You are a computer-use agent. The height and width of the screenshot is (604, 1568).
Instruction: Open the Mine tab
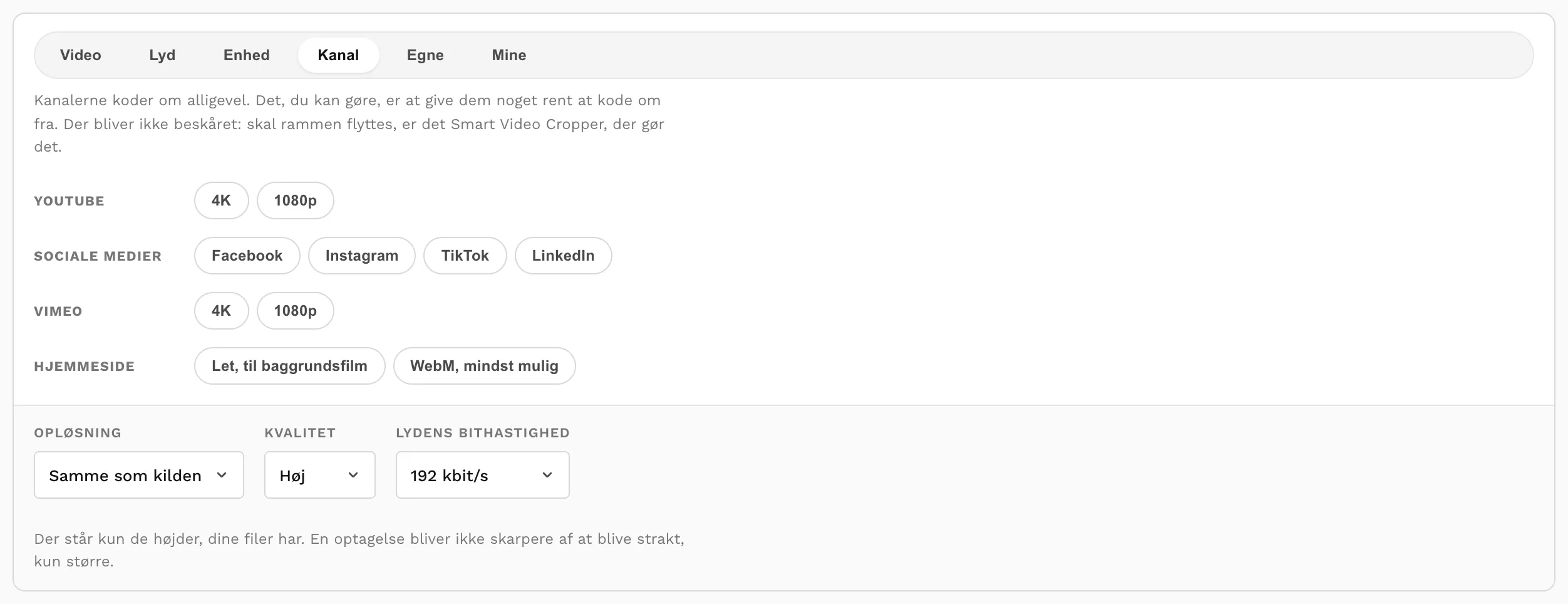tap(509, 55)
